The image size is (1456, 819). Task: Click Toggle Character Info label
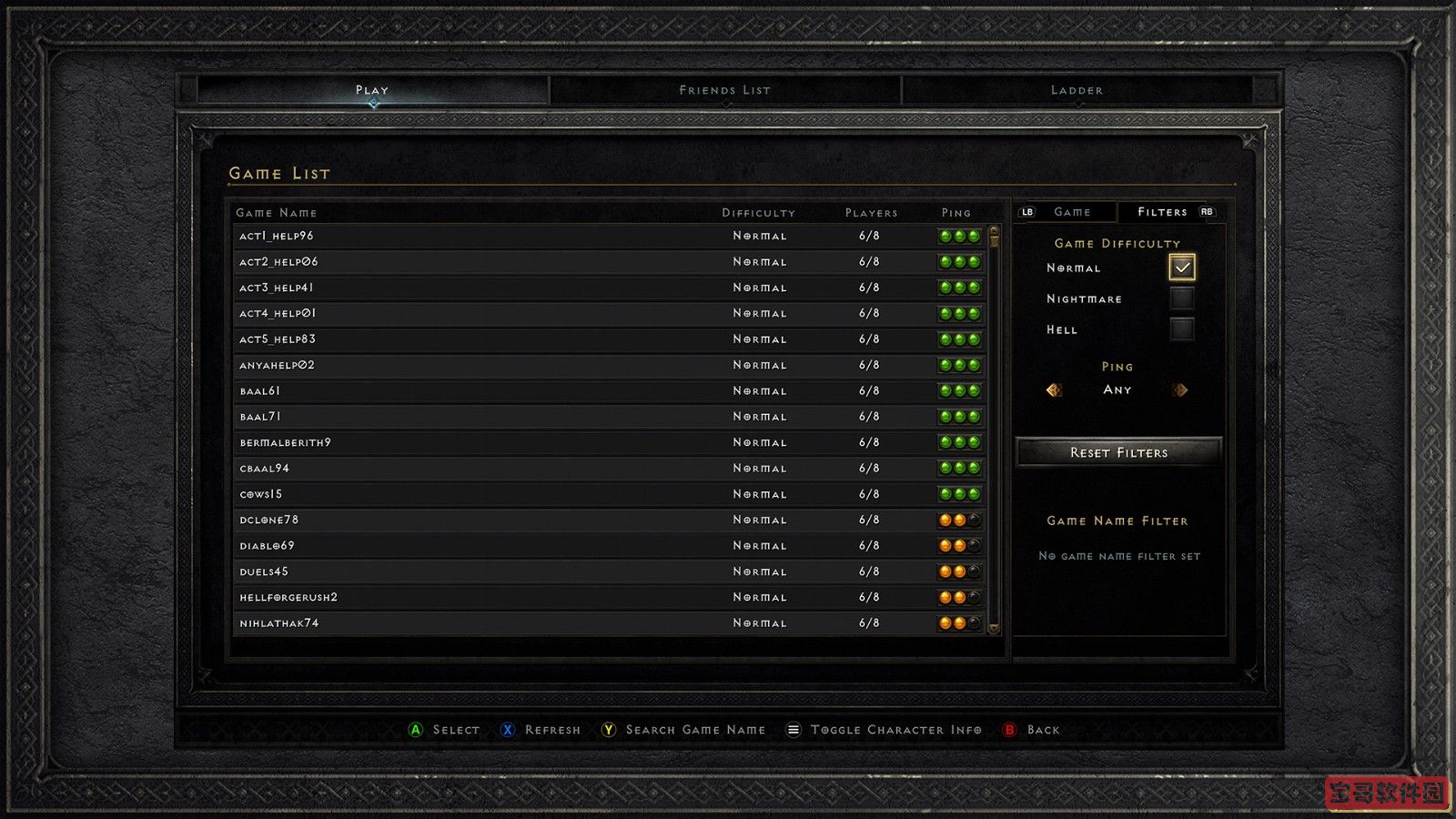[x=896, y=730]
